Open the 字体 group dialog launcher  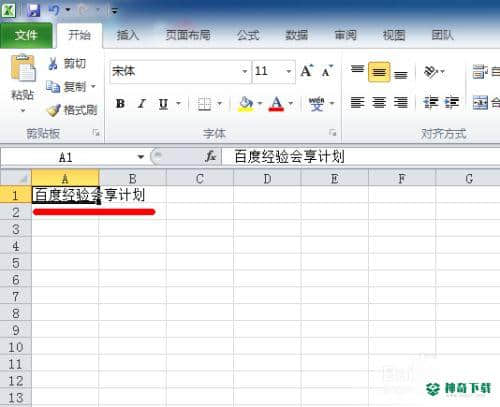332,133
